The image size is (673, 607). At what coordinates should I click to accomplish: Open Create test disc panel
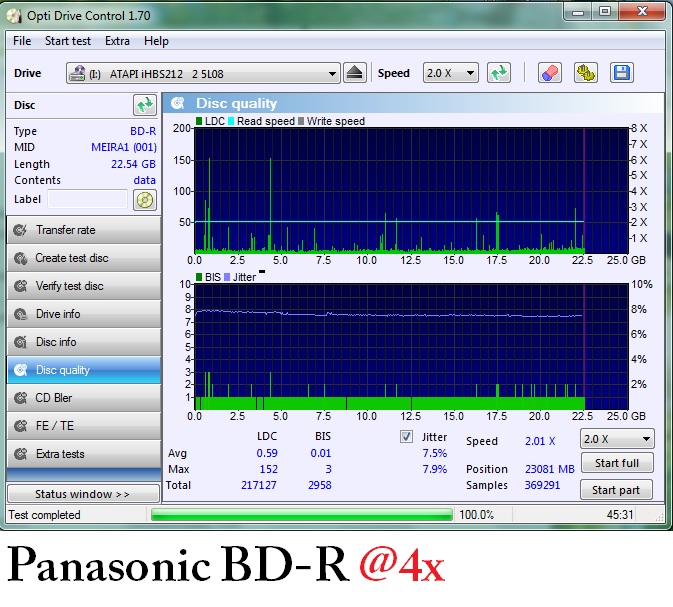coord(84,258)
